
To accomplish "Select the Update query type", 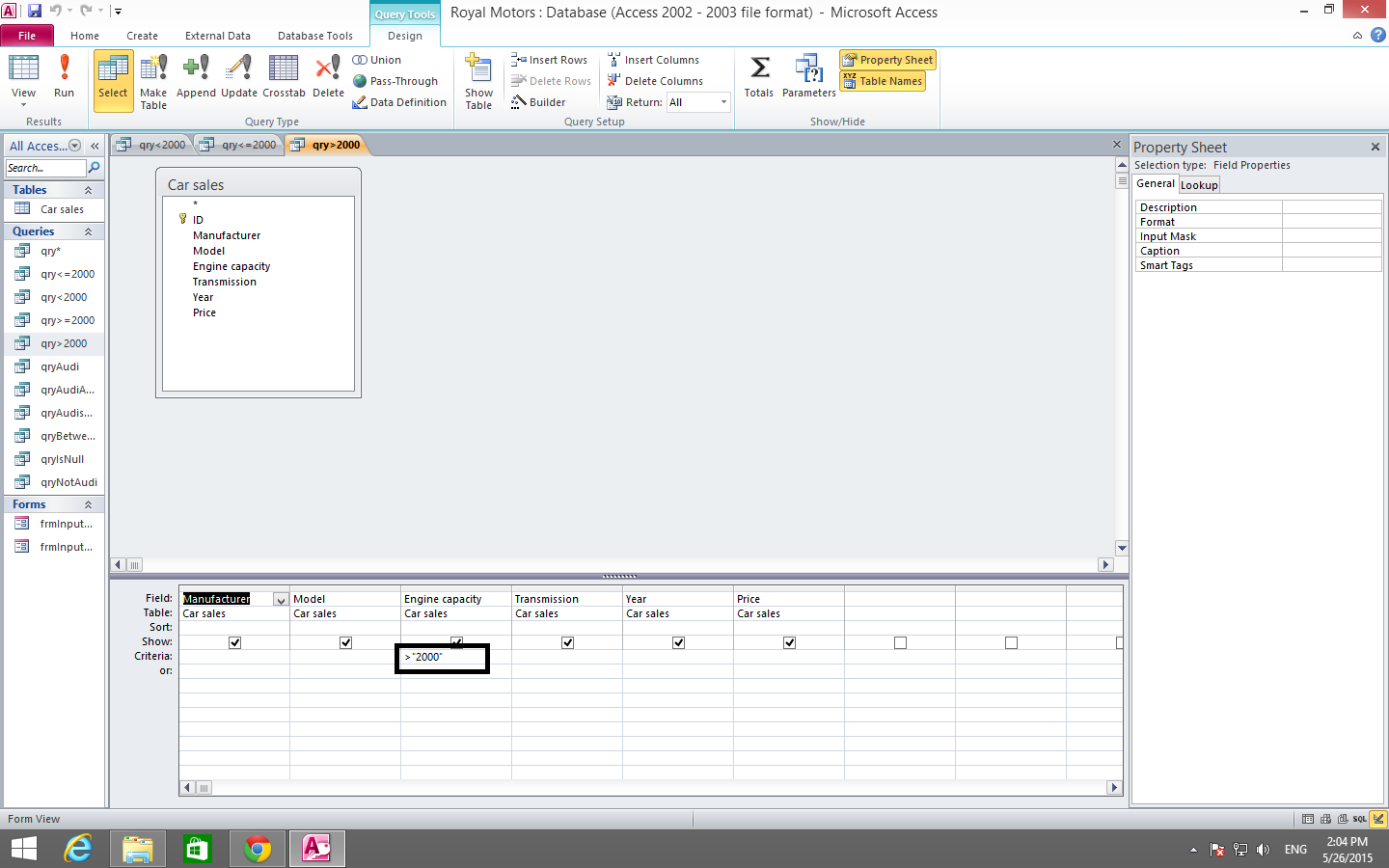I will pyautogui.click(x=239, y=77).
